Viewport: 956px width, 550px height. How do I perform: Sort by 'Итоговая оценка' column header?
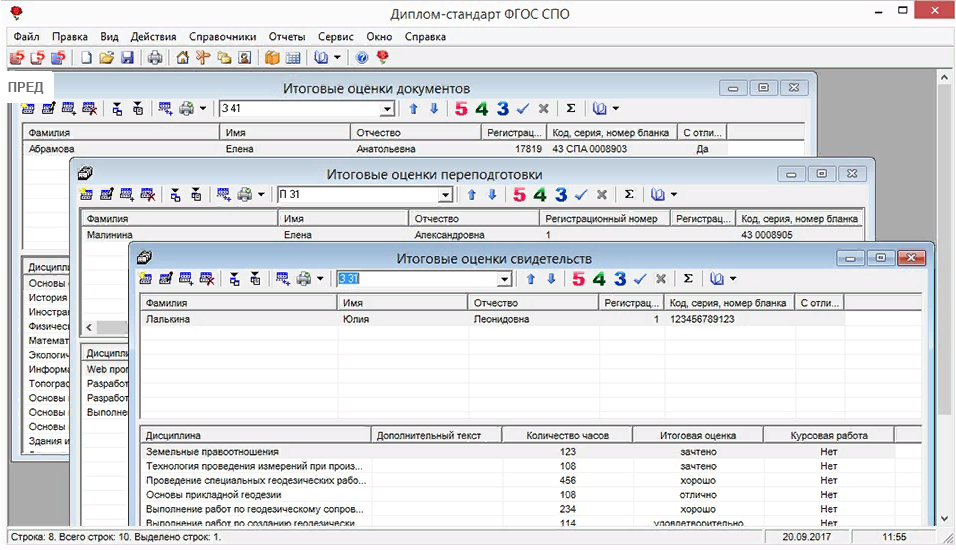coord(698,435)
